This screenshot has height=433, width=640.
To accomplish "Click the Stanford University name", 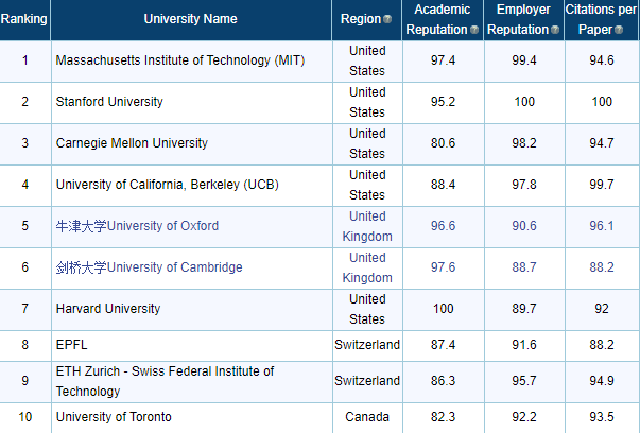I will point(109,102).
